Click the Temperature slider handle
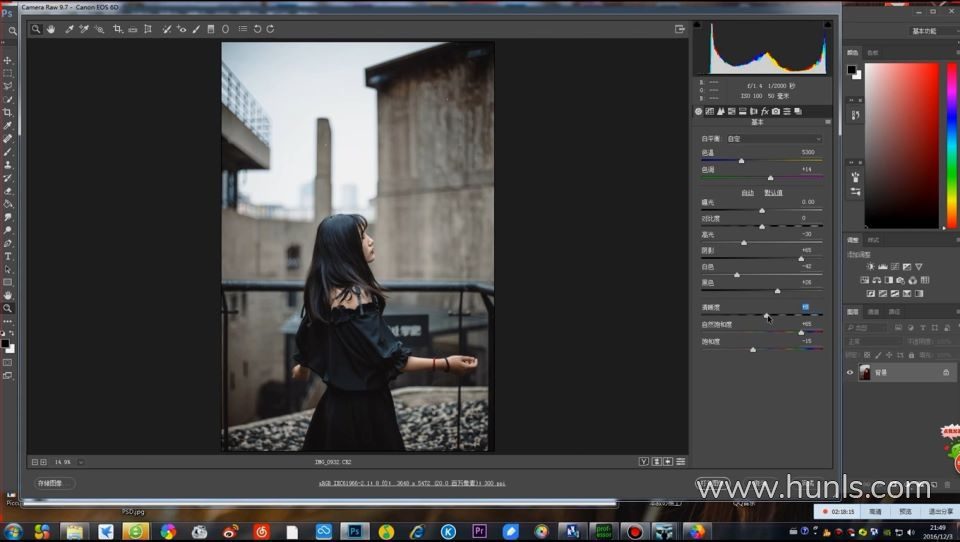The image size is (960, 542). (x=741, y=160)
